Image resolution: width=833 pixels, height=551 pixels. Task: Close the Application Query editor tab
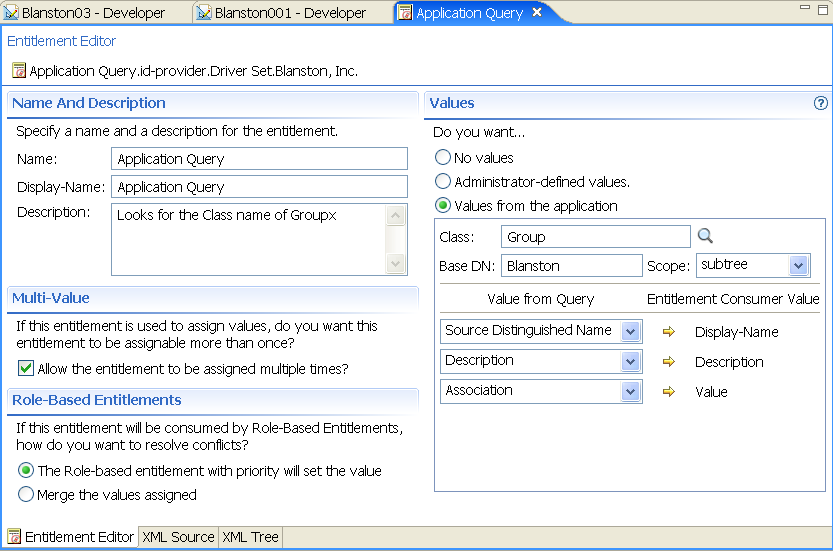[x=537, y=13]
